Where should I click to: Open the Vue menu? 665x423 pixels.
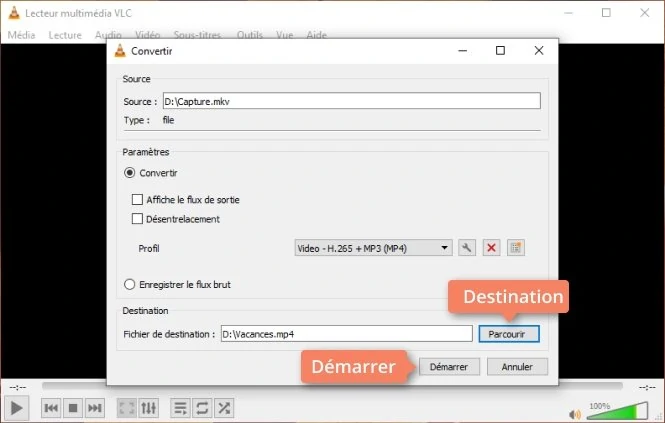pos(285,35)
